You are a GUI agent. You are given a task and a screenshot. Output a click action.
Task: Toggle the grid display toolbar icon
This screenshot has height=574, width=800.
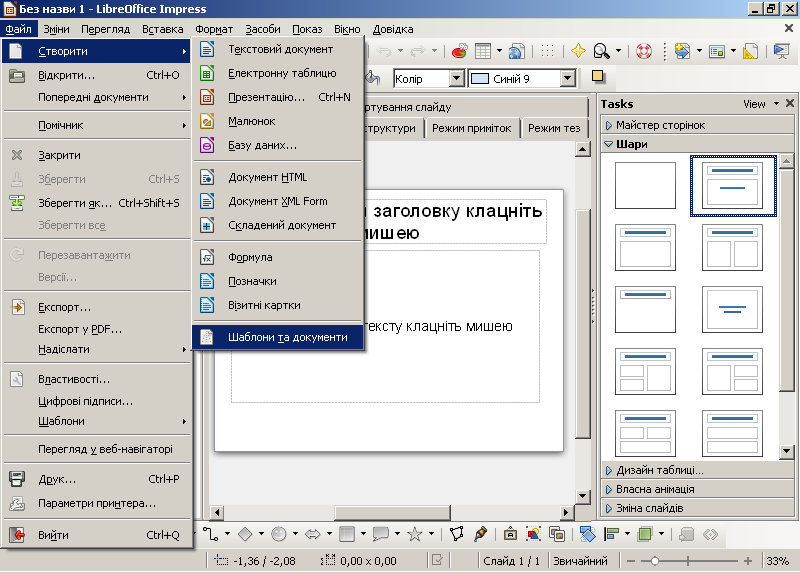tap(547, 51)
